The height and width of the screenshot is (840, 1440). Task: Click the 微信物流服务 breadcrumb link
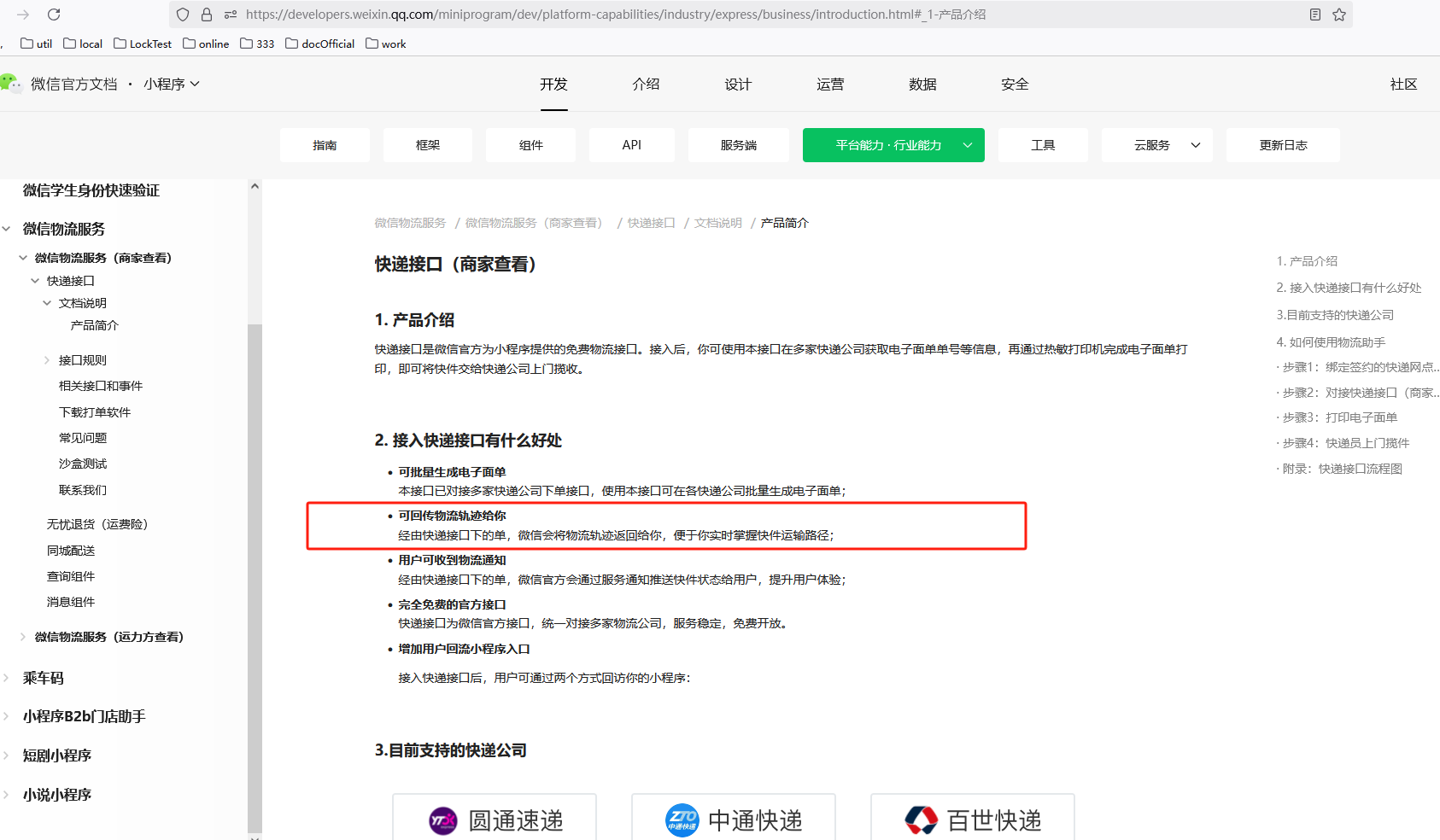pos(410,223)
